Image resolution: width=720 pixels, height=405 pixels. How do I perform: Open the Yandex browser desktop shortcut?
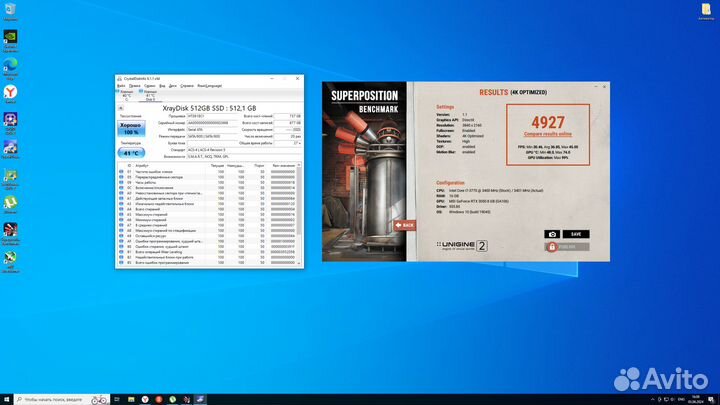coord(11,92)
